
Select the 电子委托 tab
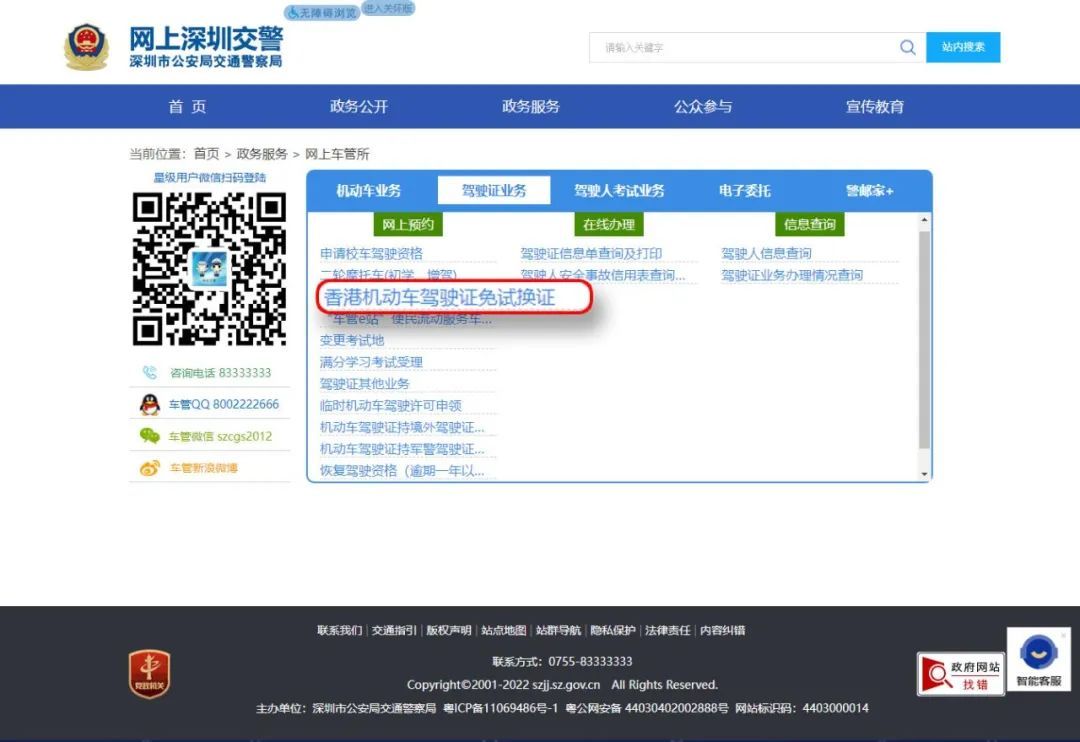(744, 191)
